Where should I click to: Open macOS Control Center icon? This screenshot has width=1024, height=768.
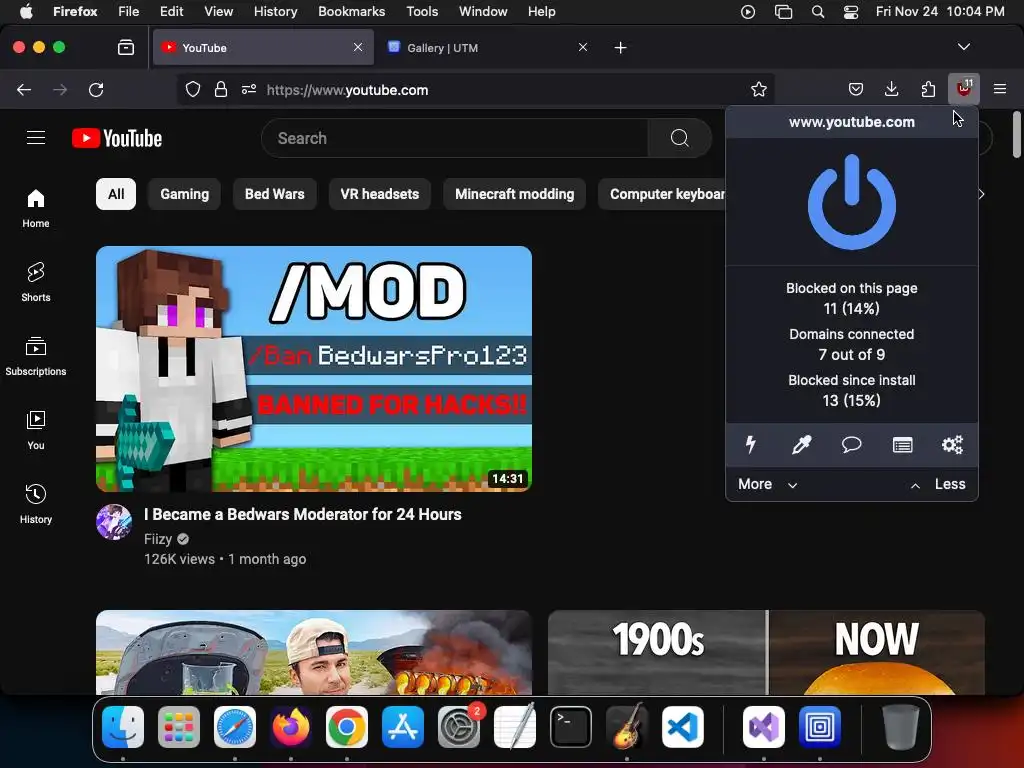tap(851, 12)
